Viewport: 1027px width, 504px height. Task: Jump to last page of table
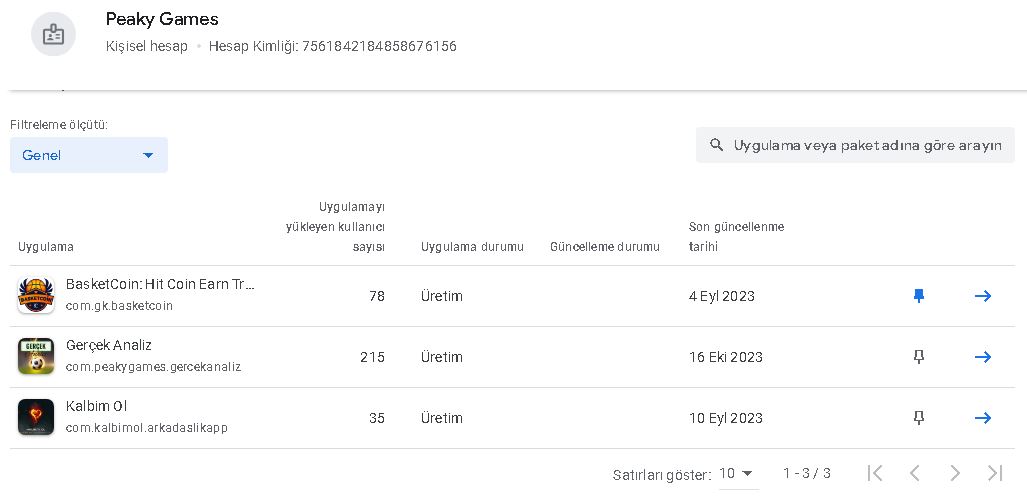996,473
